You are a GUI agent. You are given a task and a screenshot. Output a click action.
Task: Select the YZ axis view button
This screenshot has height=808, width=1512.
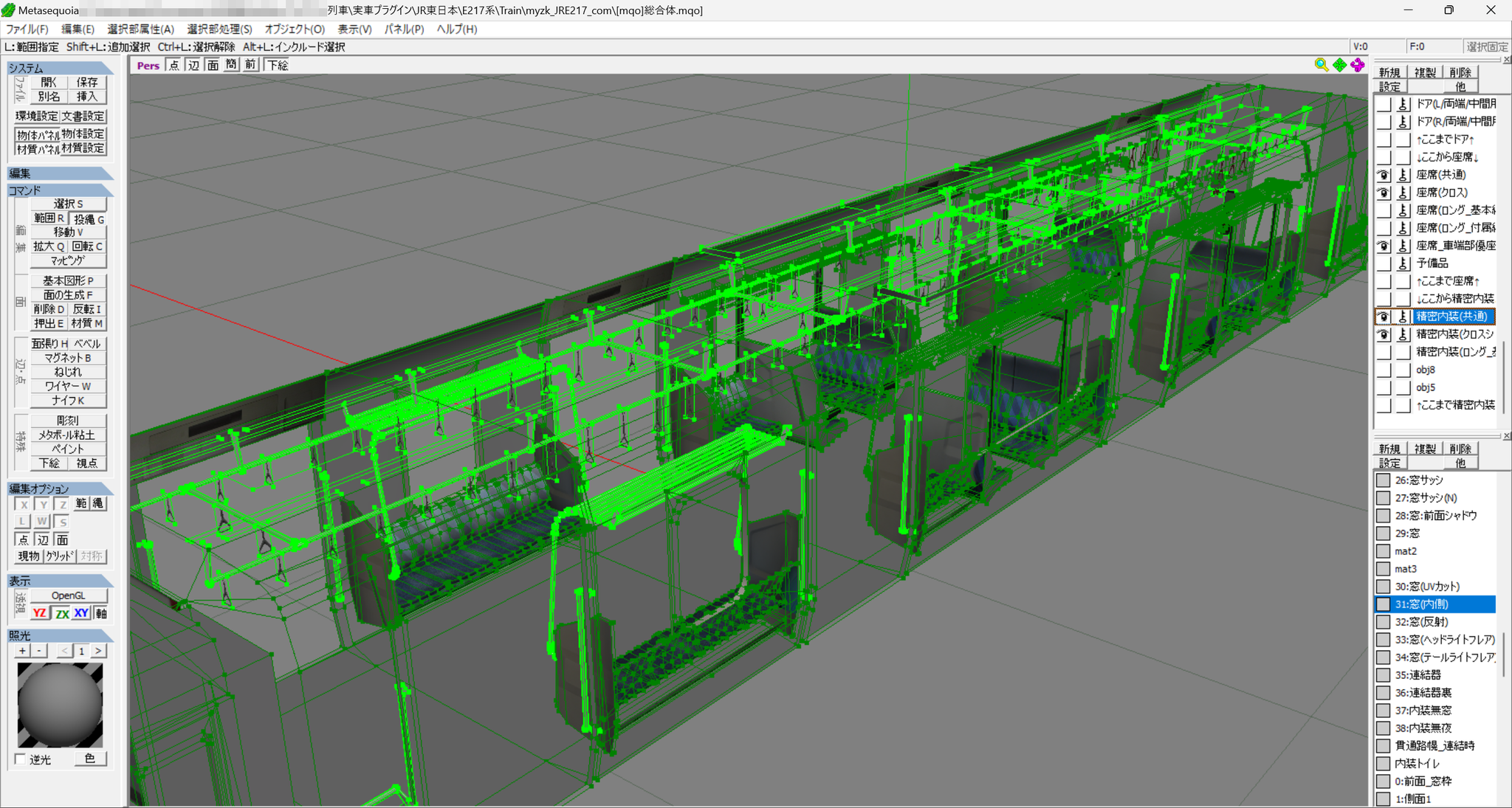40,613
